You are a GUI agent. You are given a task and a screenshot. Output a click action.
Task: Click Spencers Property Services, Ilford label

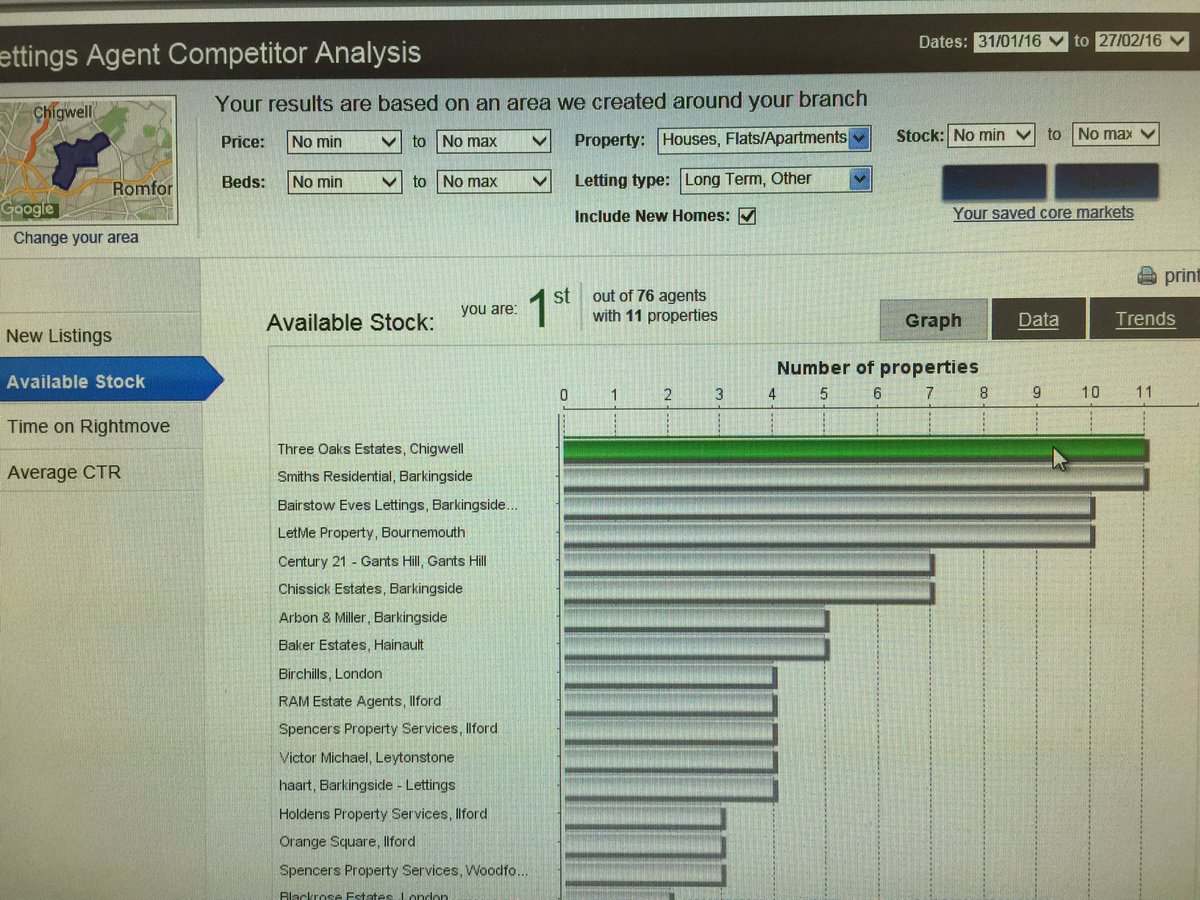[388, 729]
